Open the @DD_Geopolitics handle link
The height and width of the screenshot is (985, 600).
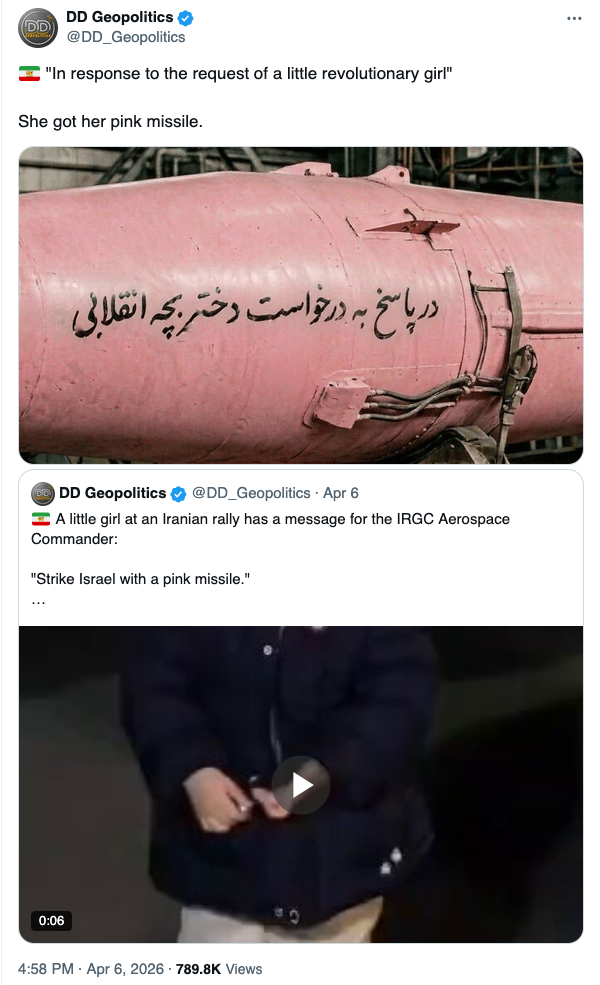[x=126, y=37]
